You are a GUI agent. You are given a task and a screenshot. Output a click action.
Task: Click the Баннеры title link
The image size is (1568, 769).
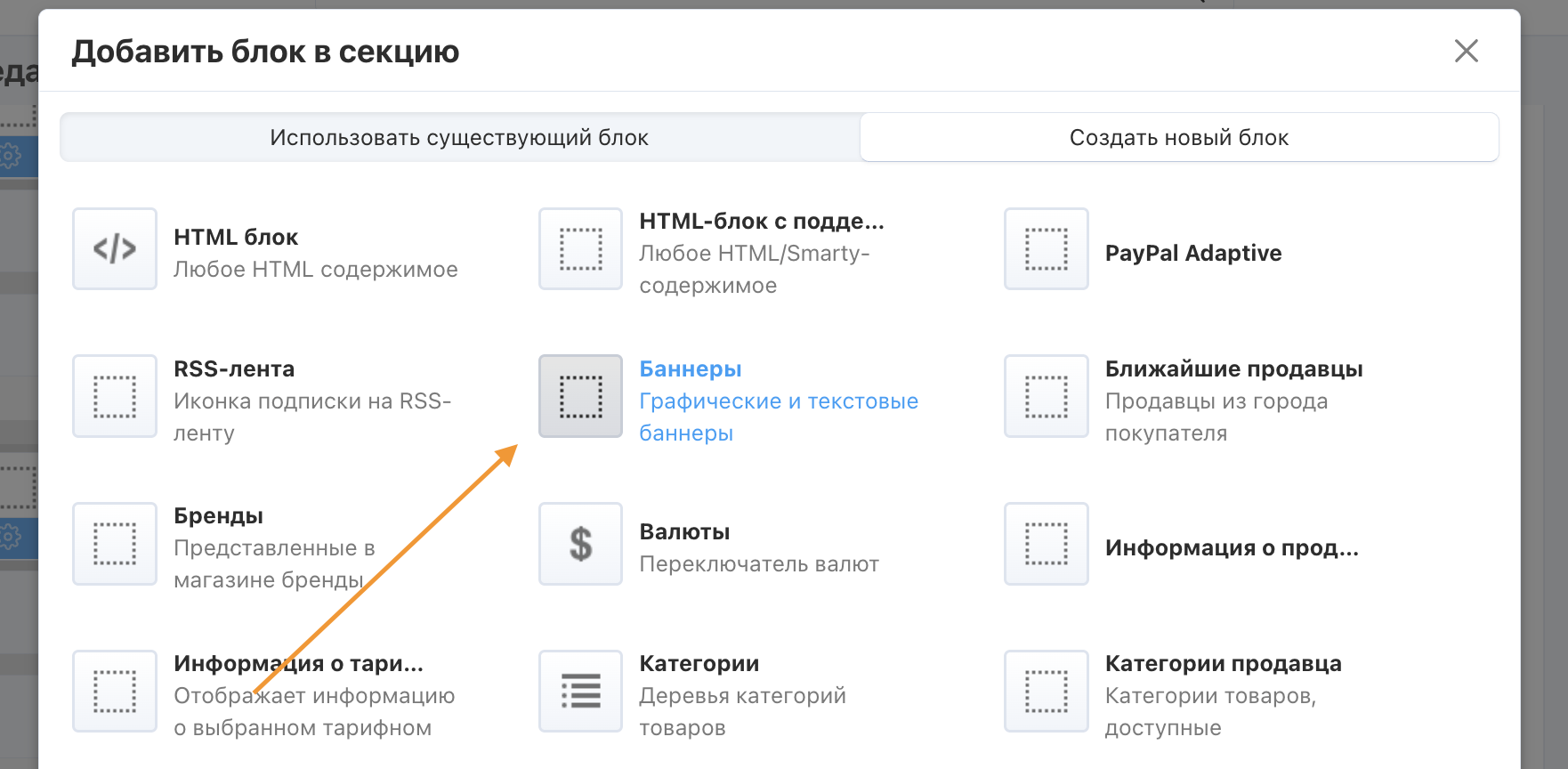point(691,369)
